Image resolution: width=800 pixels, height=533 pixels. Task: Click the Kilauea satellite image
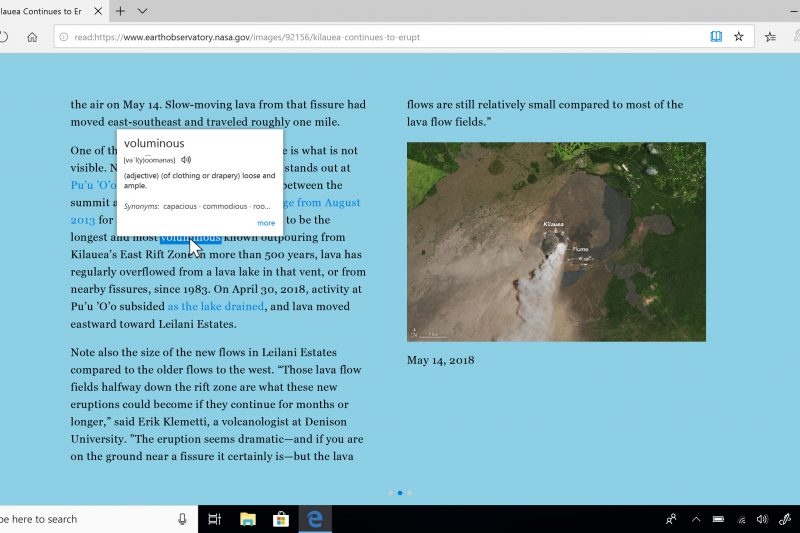tap(556, 242)
